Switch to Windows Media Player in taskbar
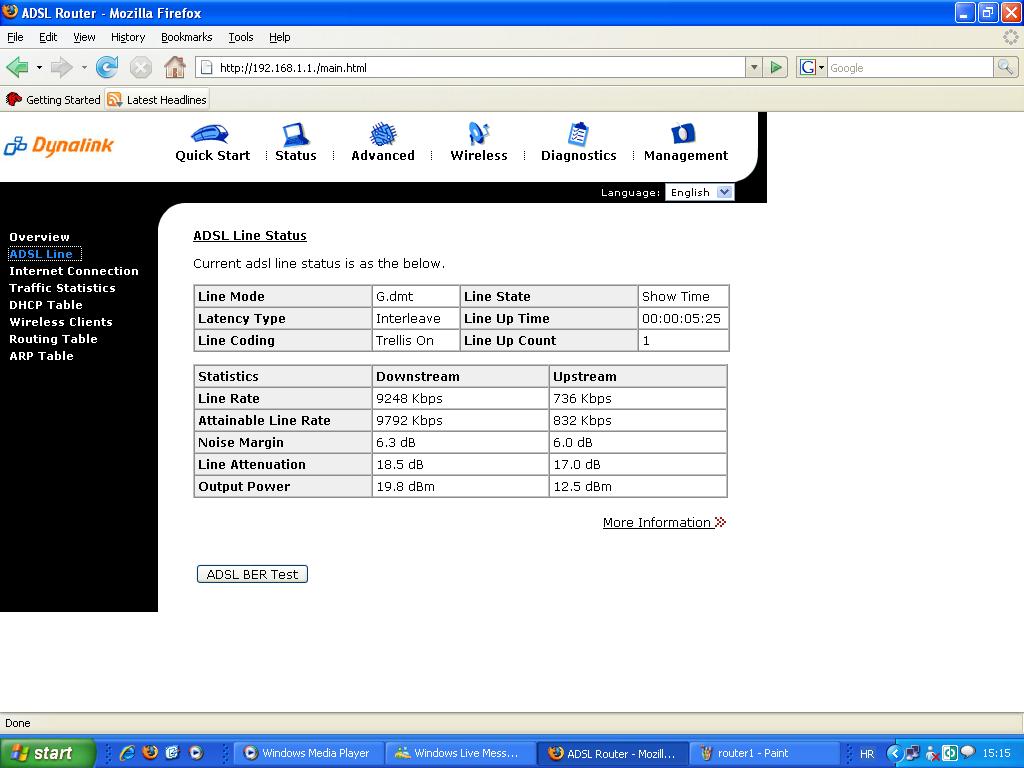Image resolution: width=1024 pixels, height=768 pixels. 308,753
